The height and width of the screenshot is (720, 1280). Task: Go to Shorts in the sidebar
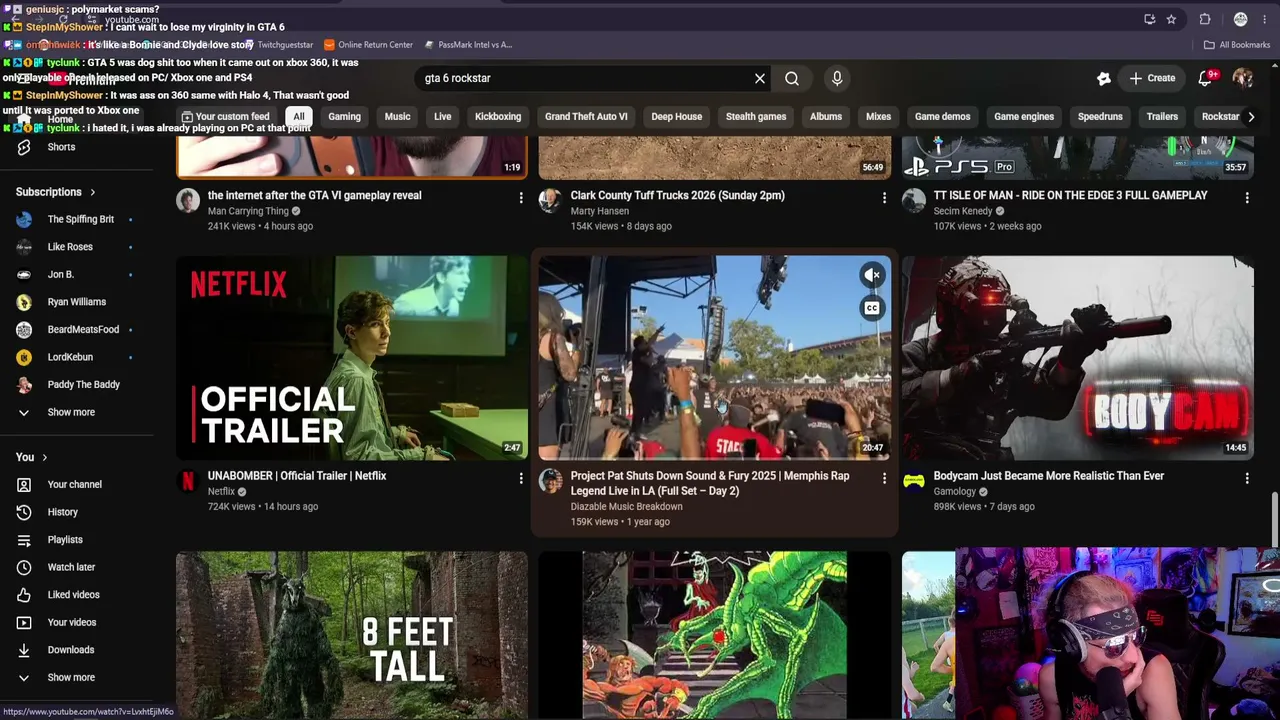[x=61, y=147]
